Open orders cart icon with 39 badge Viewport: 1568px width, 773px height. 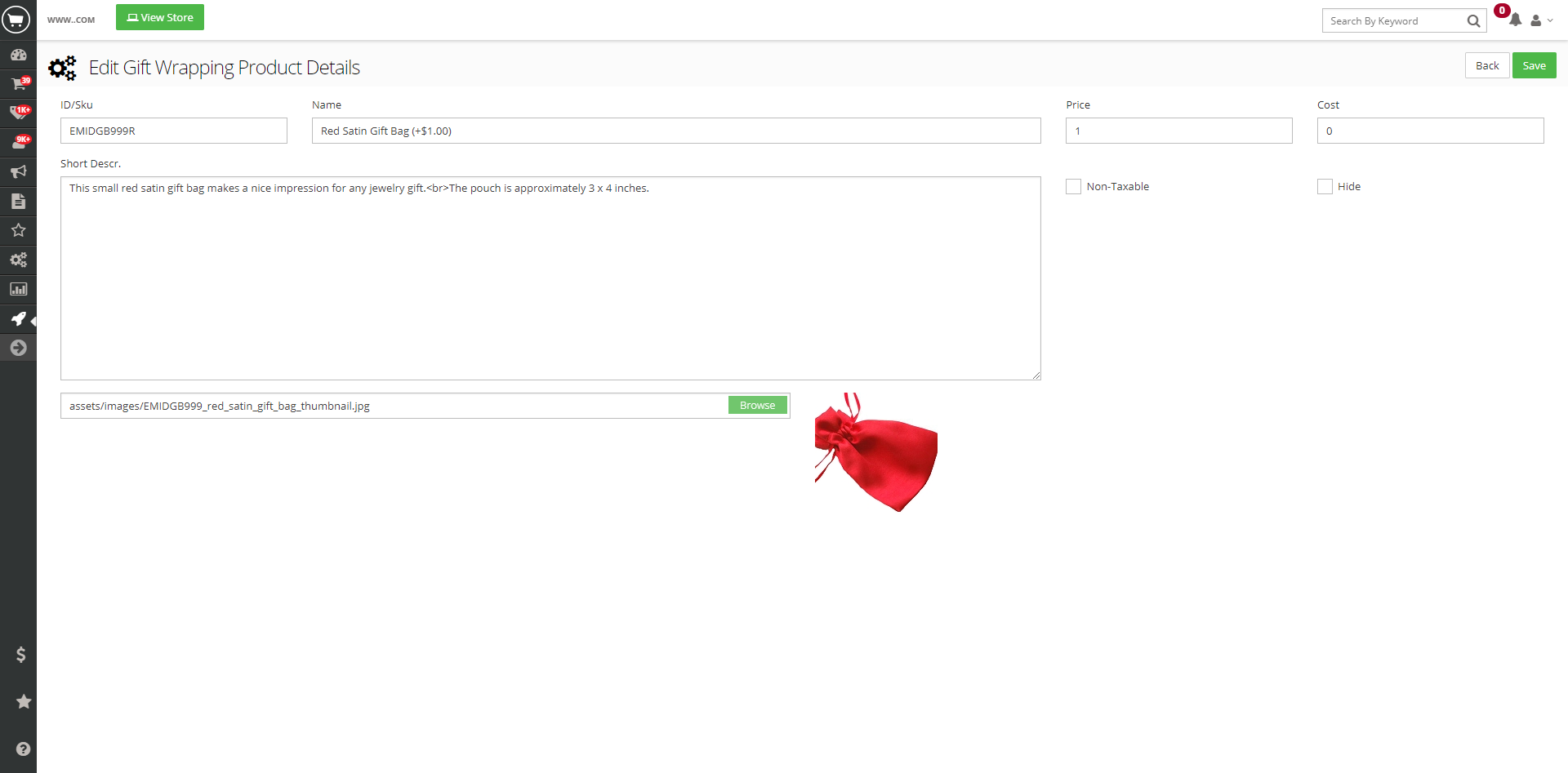tap(18, 84)
